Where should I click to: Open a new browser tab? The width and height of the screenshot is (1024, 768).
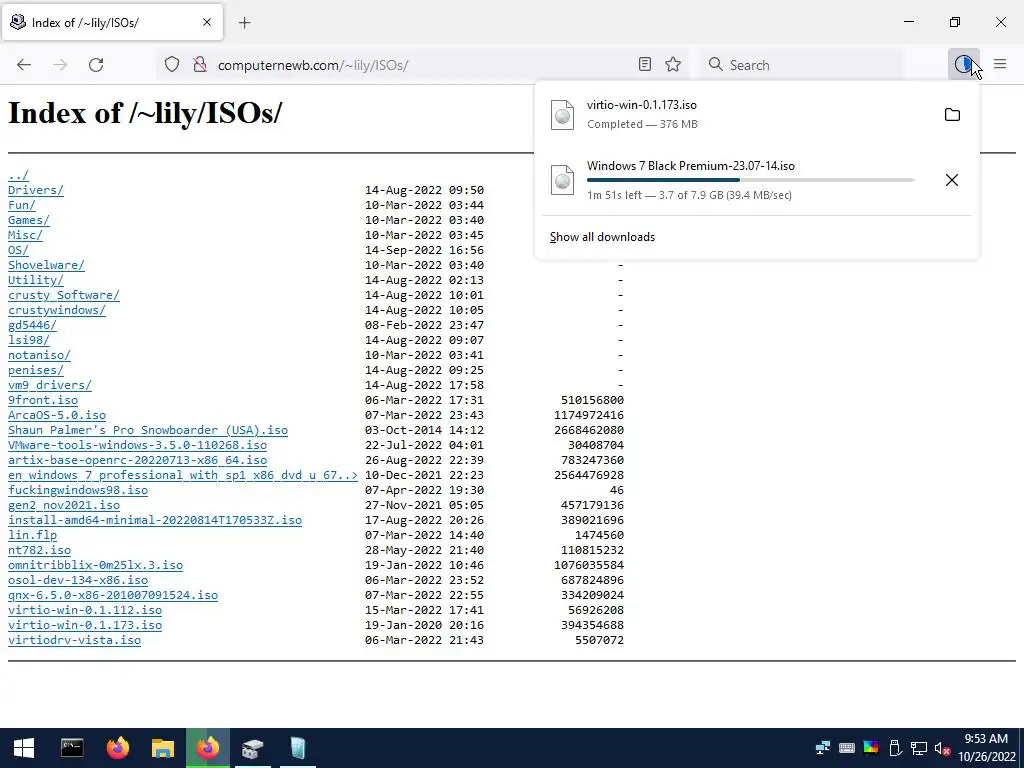(244, 23)
